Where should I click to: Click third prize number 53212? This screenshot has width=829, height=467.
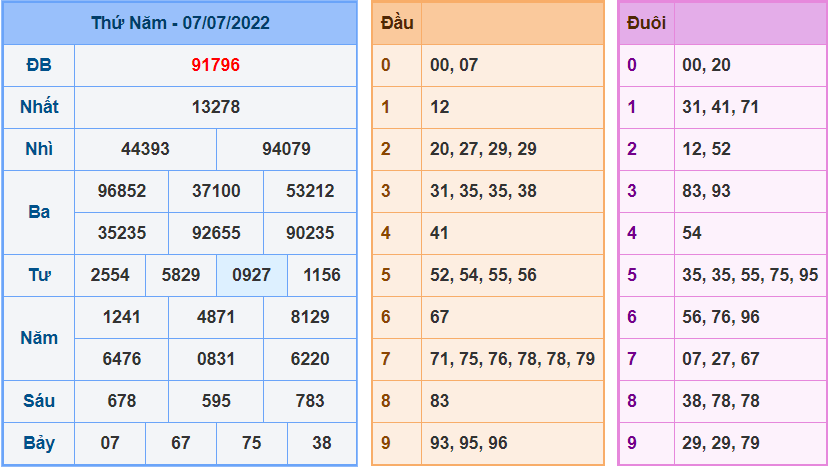coord(310,190)
